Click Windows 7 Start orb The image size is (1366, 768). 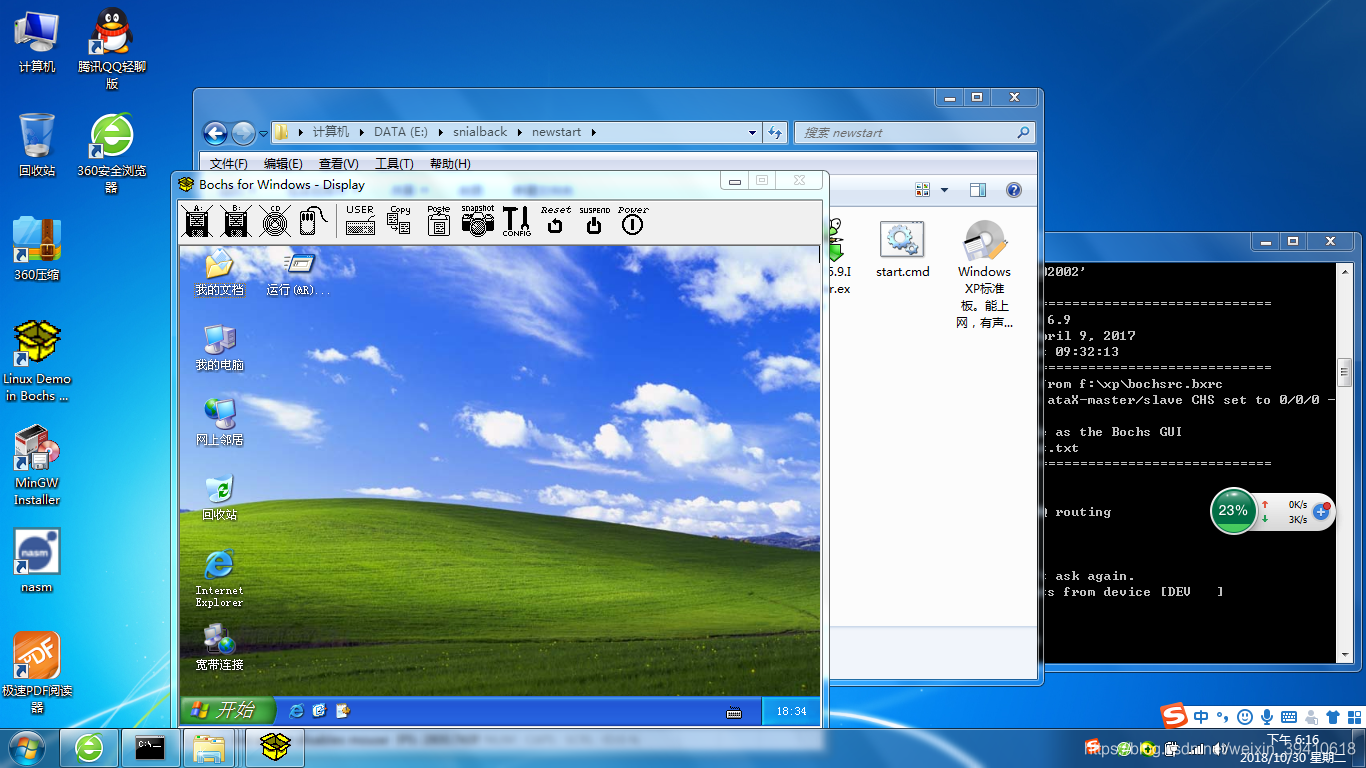(x=27, y=747)
